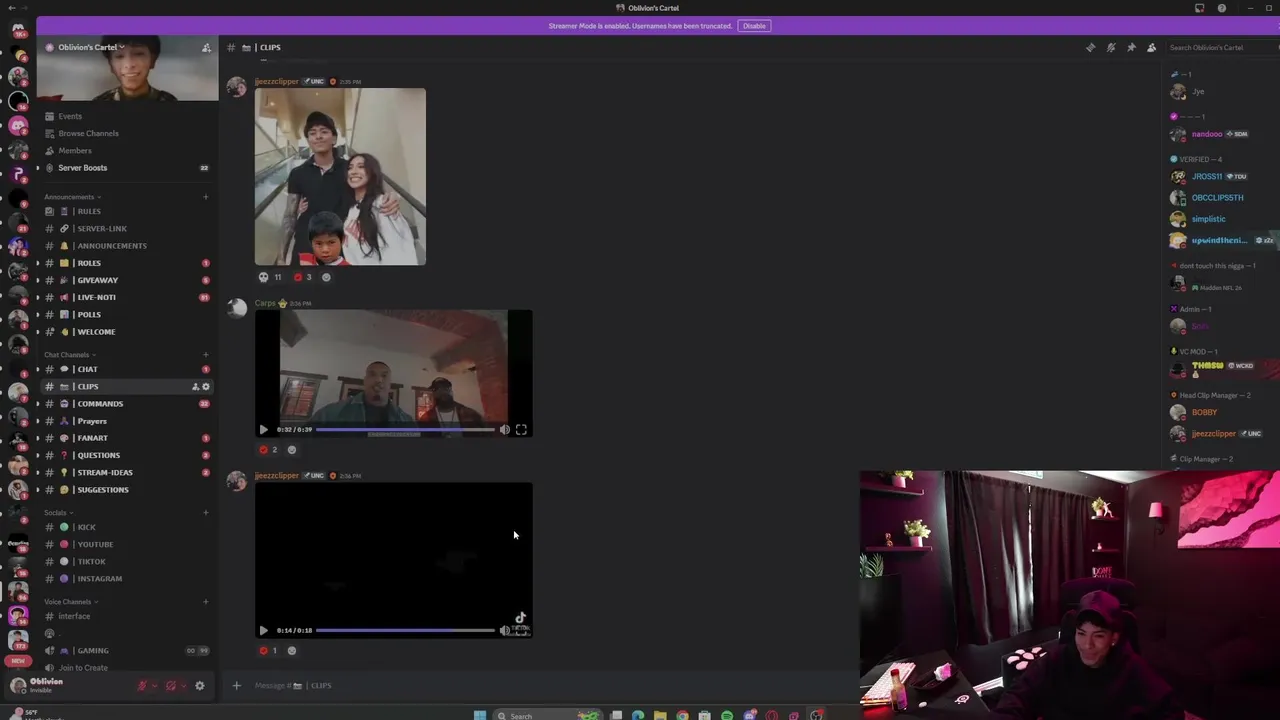This screenshot has width=1280, height=720.
Task: Seek Carpe's video progress bar
Action: point(405,429)
